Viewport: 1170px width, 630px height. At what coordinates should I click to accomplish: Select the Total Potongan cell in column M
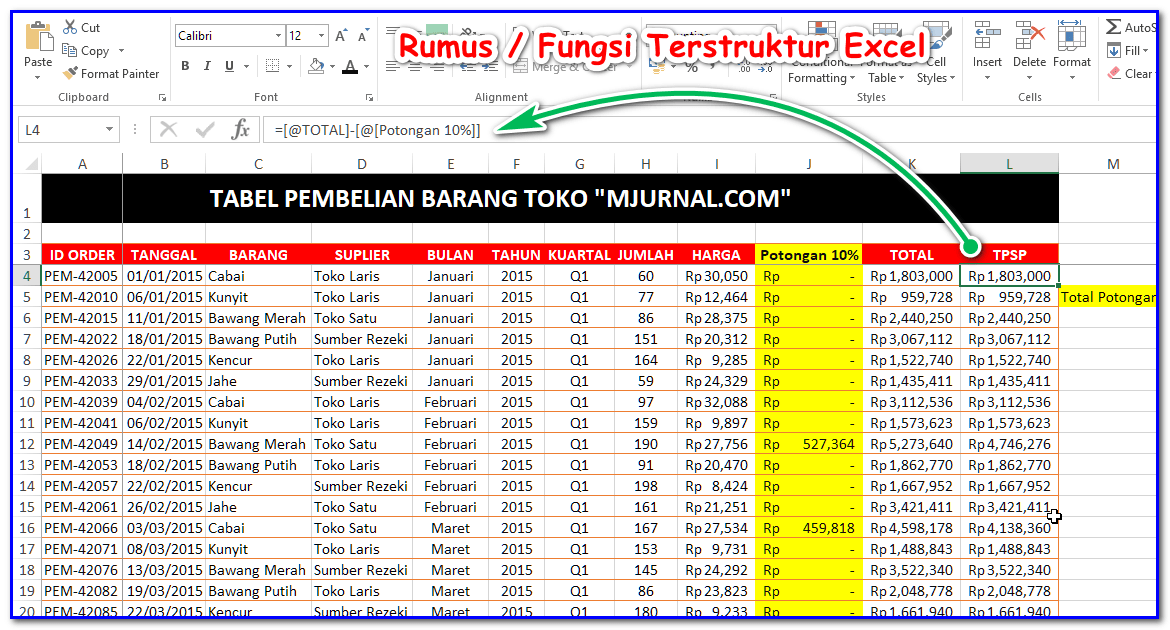1108,297
